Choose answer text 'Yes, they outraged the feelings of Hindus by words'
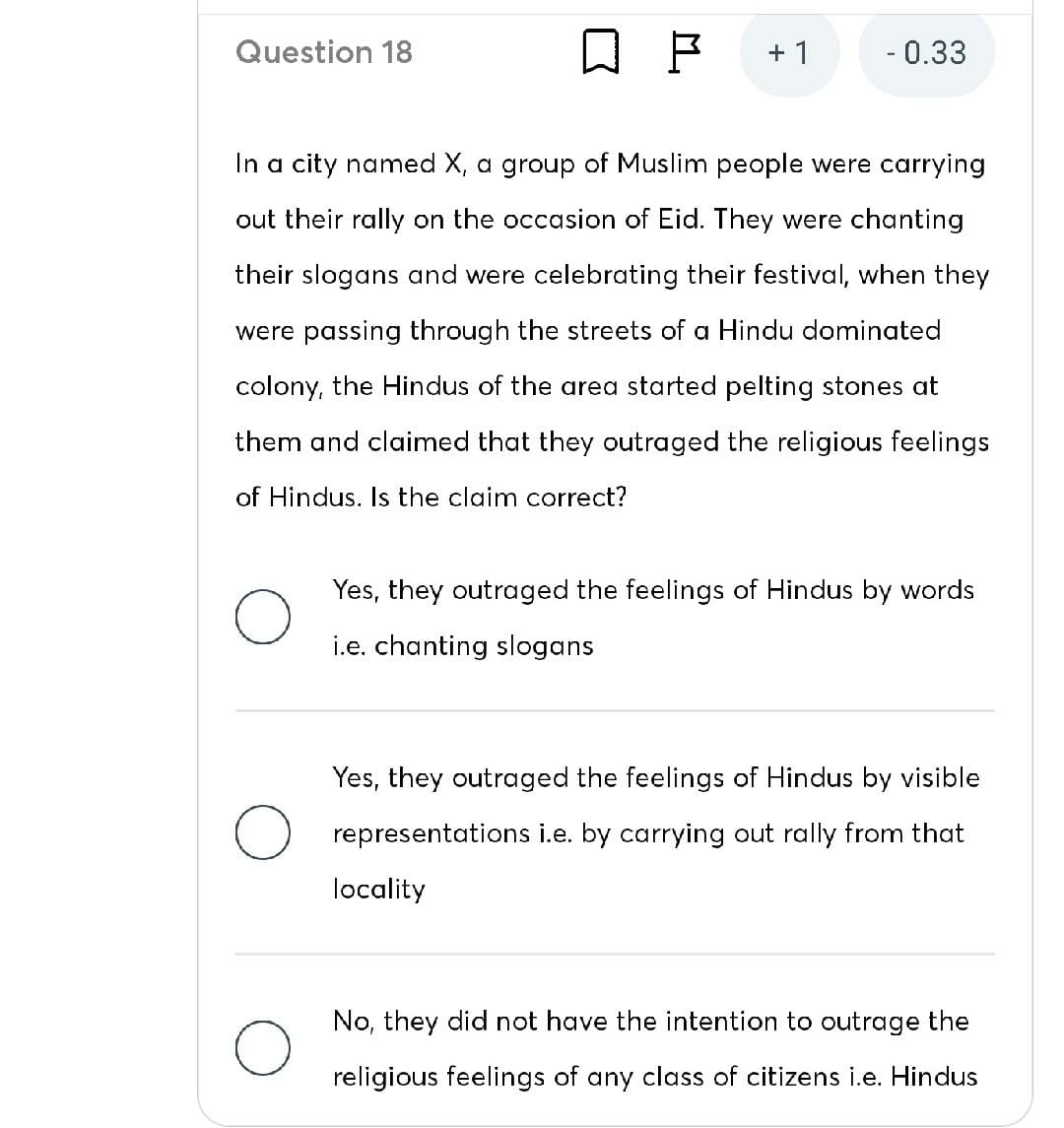The width and height of the screenshot is (1064, 1128). coord(653,591)
